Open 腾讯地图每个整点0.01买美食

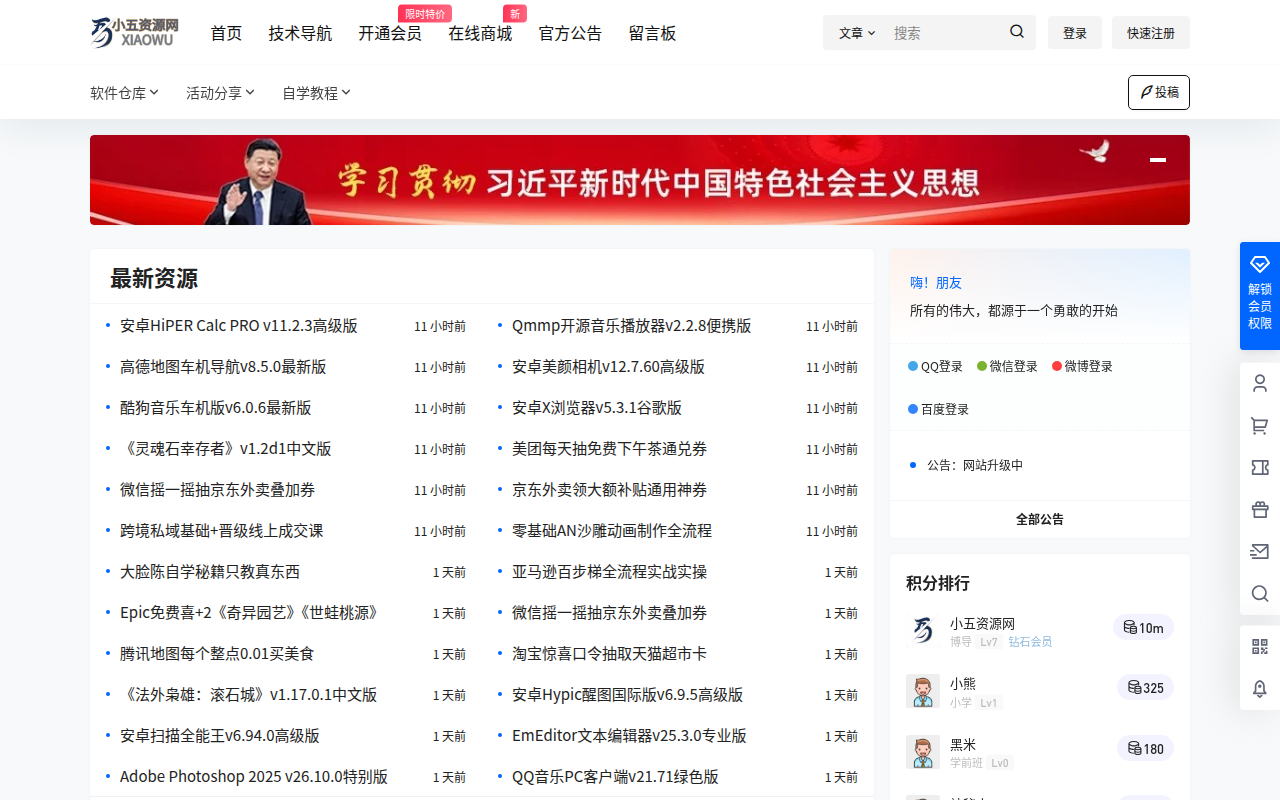tap(217, 654)
